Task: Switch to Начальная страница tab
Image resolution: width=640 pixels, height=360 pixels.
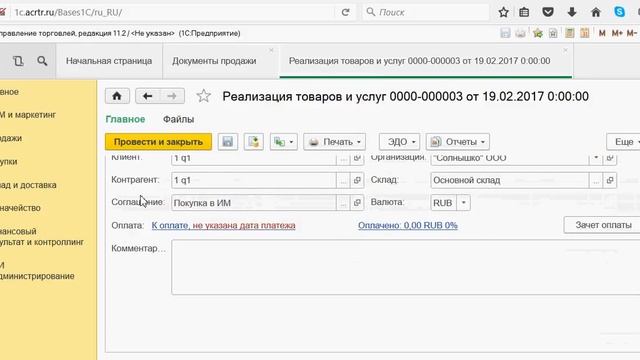Action: pyautogui.click(x=109, y=61)
